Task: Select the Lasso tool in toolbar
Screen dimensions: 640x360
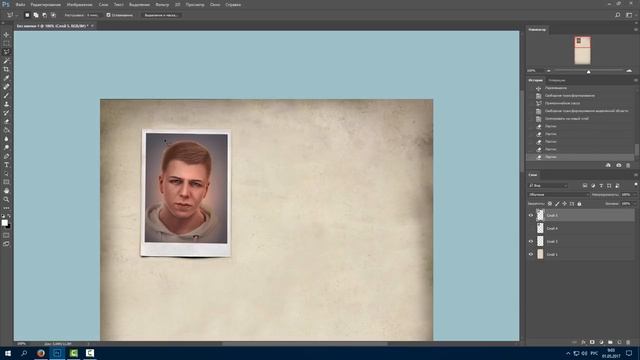Action: [6, 52]
